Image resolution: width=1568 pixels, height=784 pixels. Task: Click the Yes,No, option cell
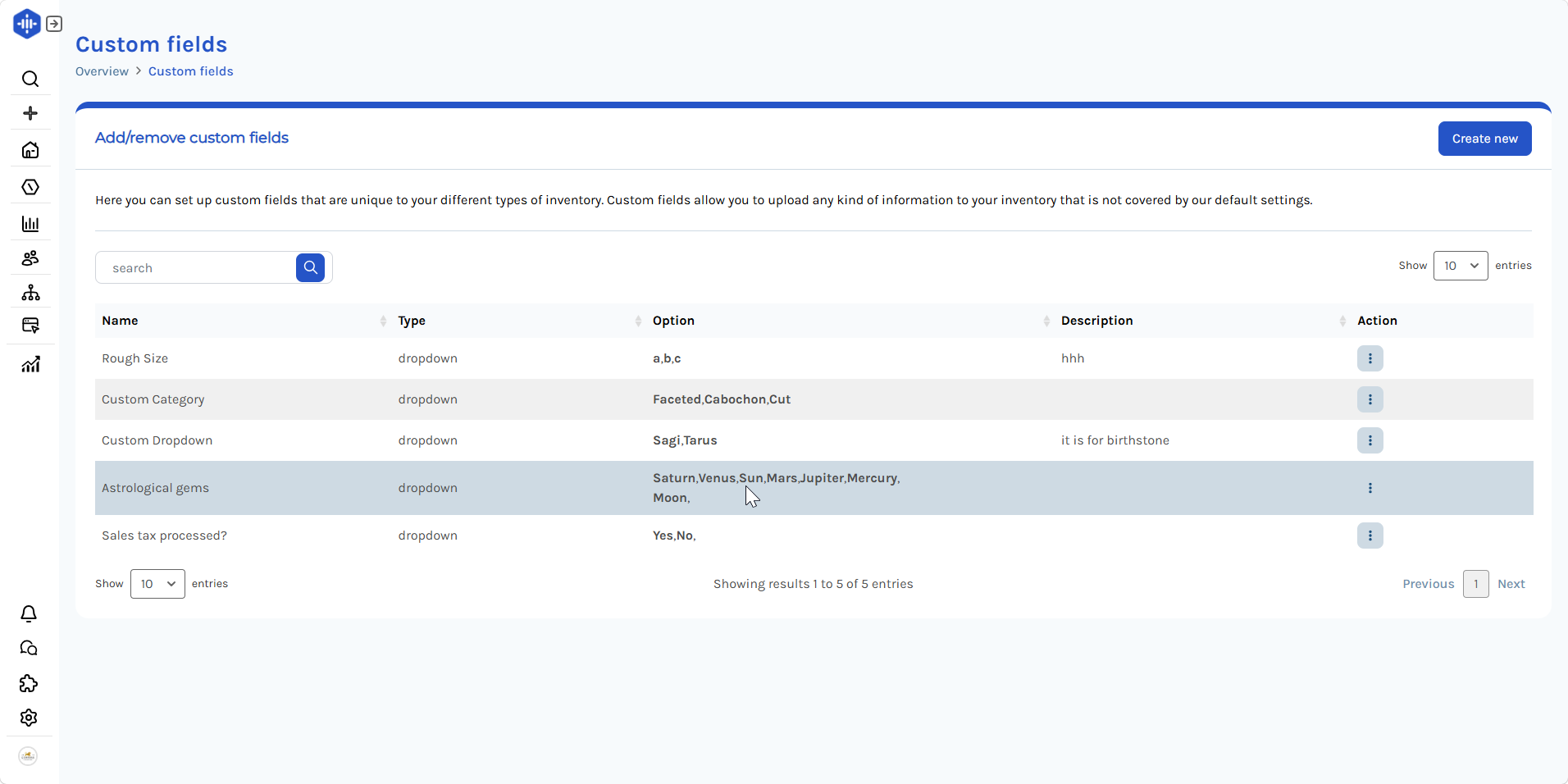coord(674,536)
